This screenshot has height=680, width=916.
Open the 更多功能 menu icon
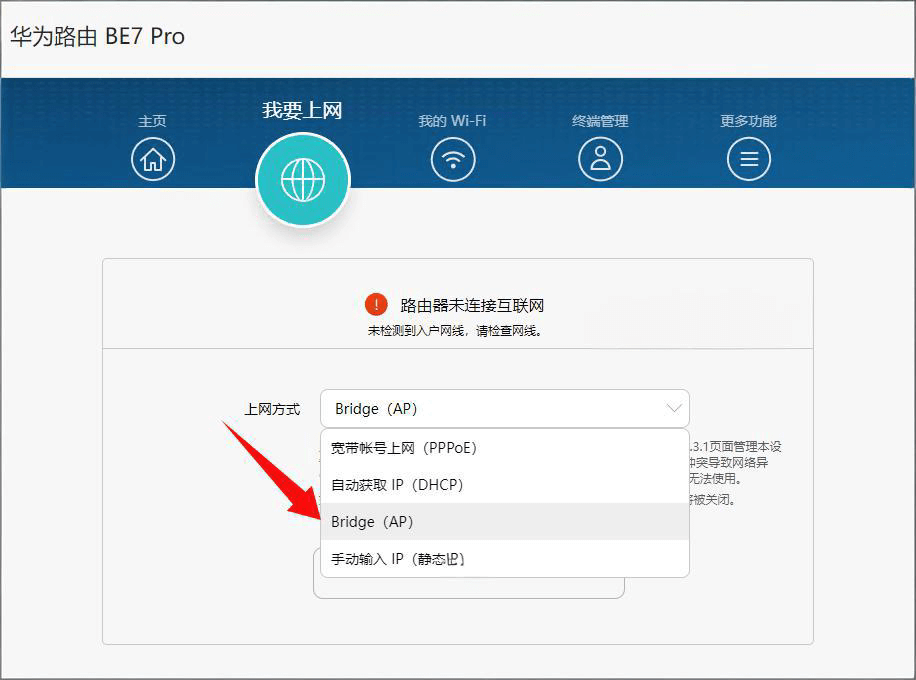click(748, 159)
